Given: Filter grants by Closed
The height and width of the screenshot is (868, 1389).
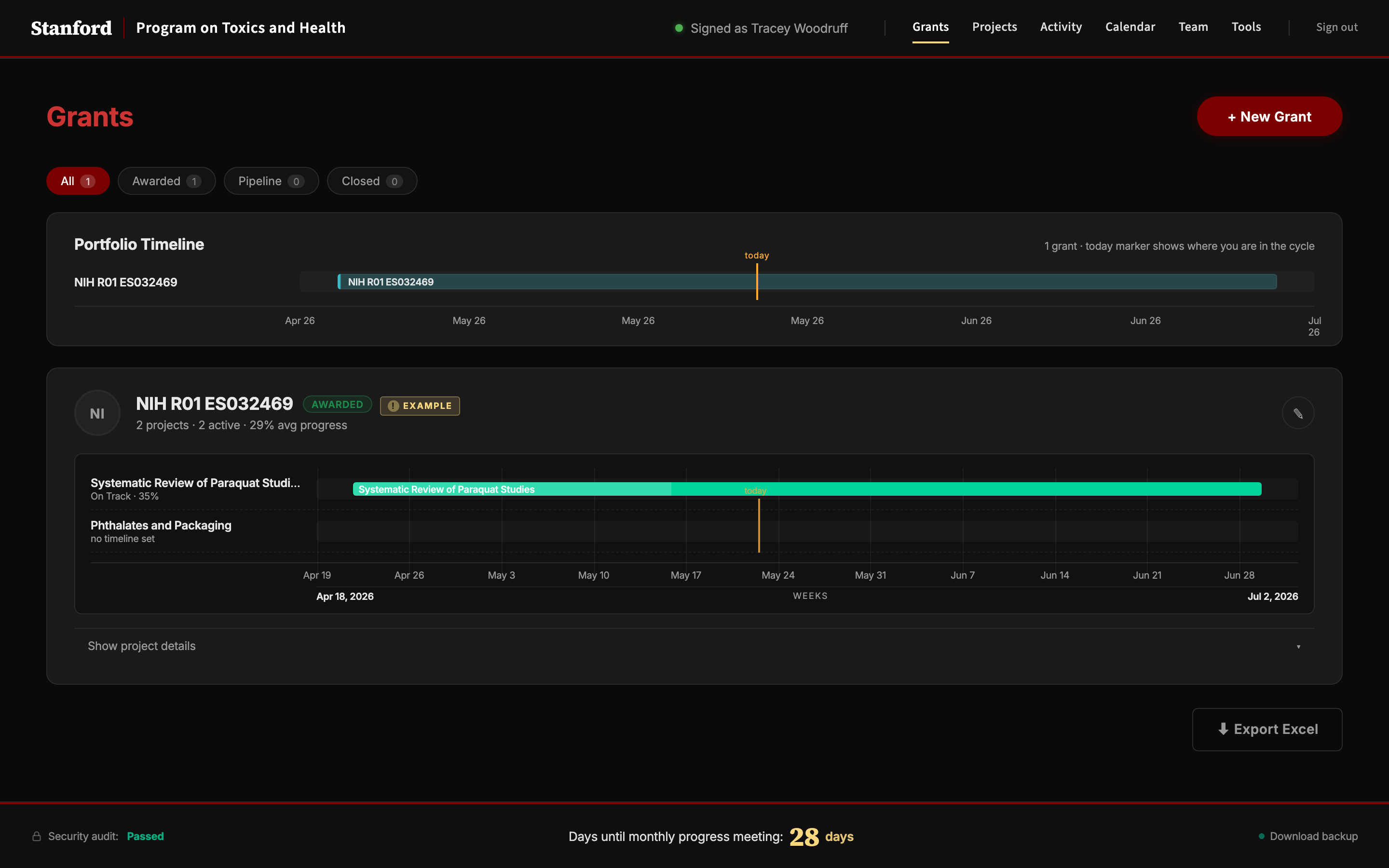Looking at the screenshot, I should [372, 181].
